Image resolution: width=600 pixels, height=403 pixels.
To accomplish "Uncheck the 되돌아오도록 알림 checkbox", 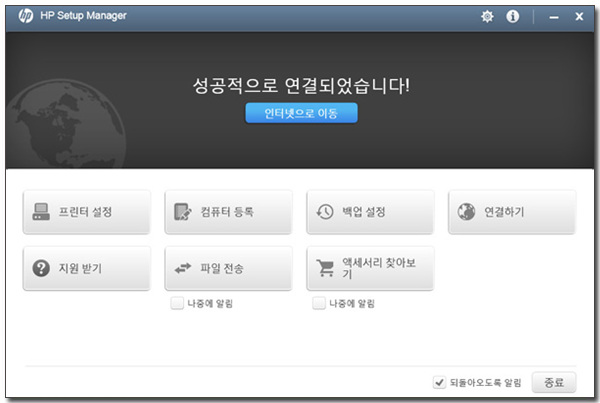I will coord(439,382).
